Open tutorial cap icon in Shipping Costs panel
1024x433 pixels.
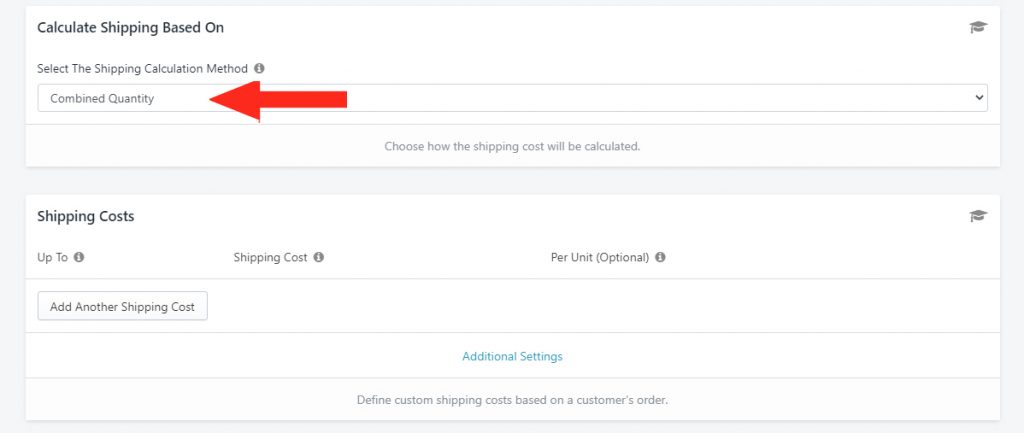[x=978, y=216]
